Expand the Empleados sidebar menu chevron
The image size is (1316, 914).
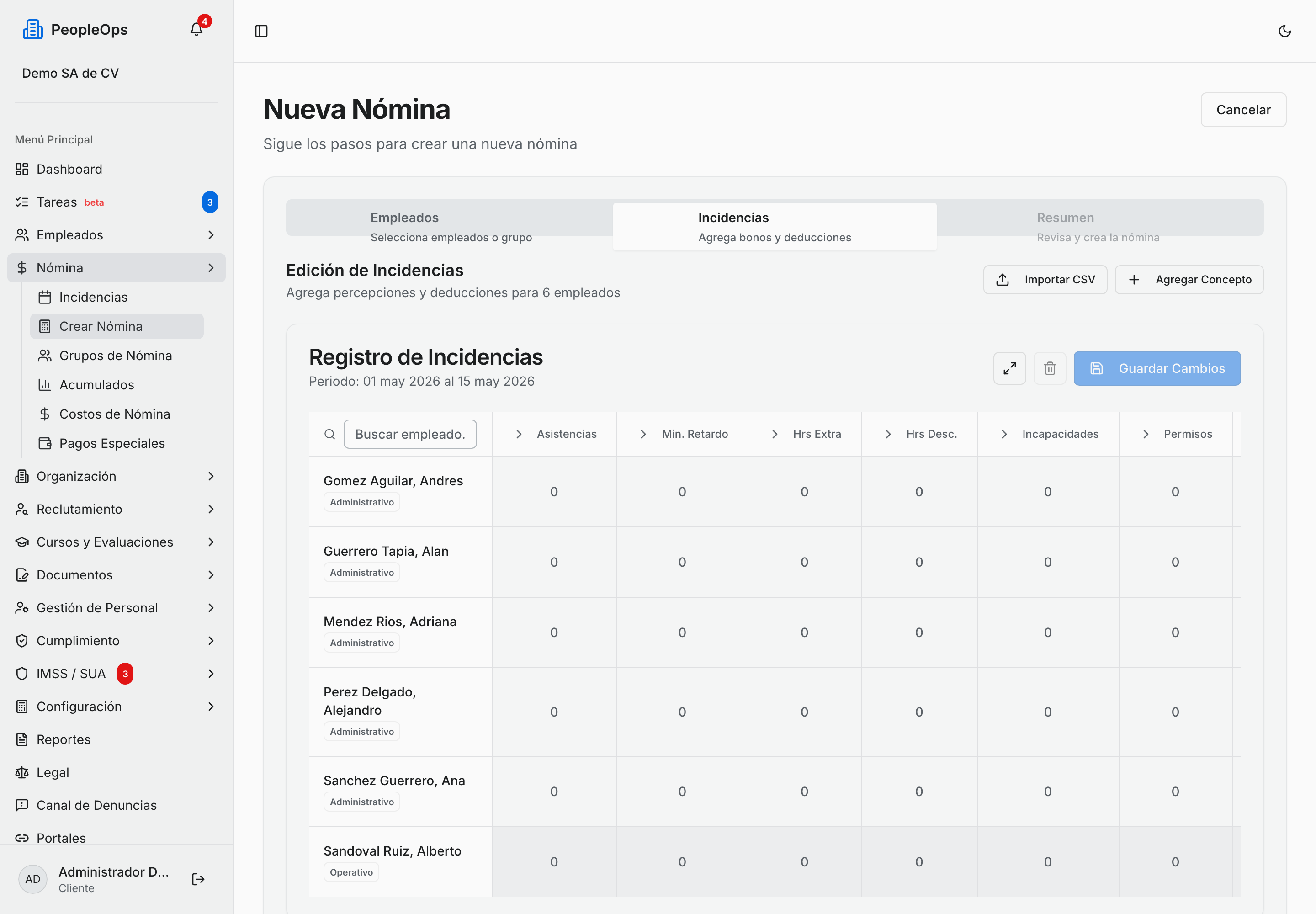click(x=211, y=235)
